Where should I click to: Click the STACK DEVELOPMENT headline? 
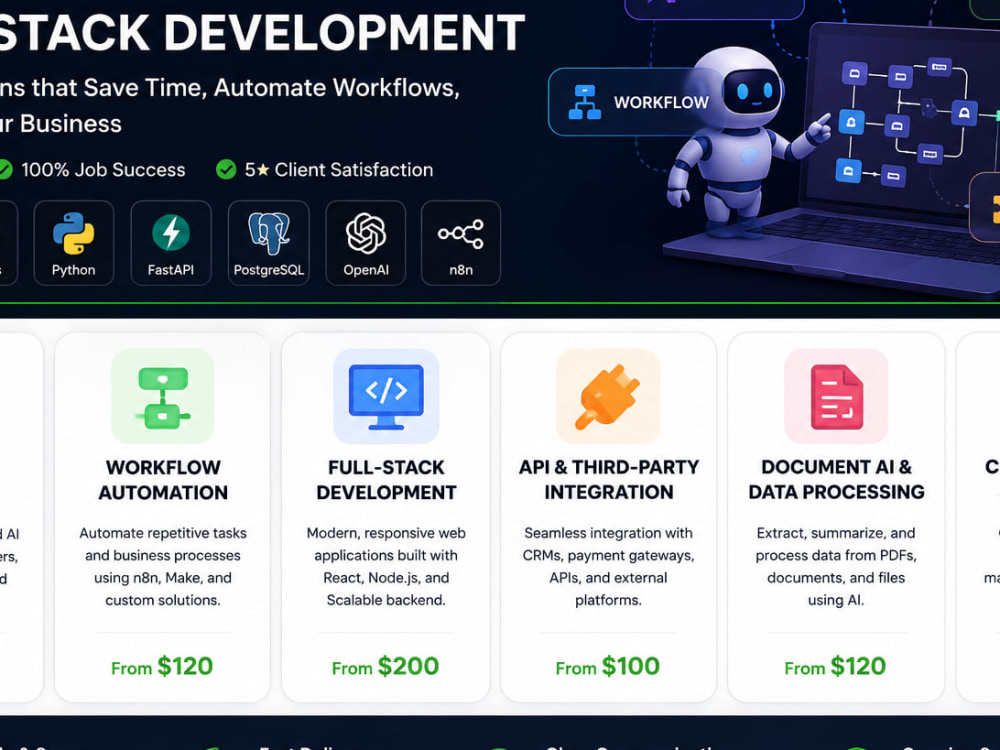coord(261,33)
